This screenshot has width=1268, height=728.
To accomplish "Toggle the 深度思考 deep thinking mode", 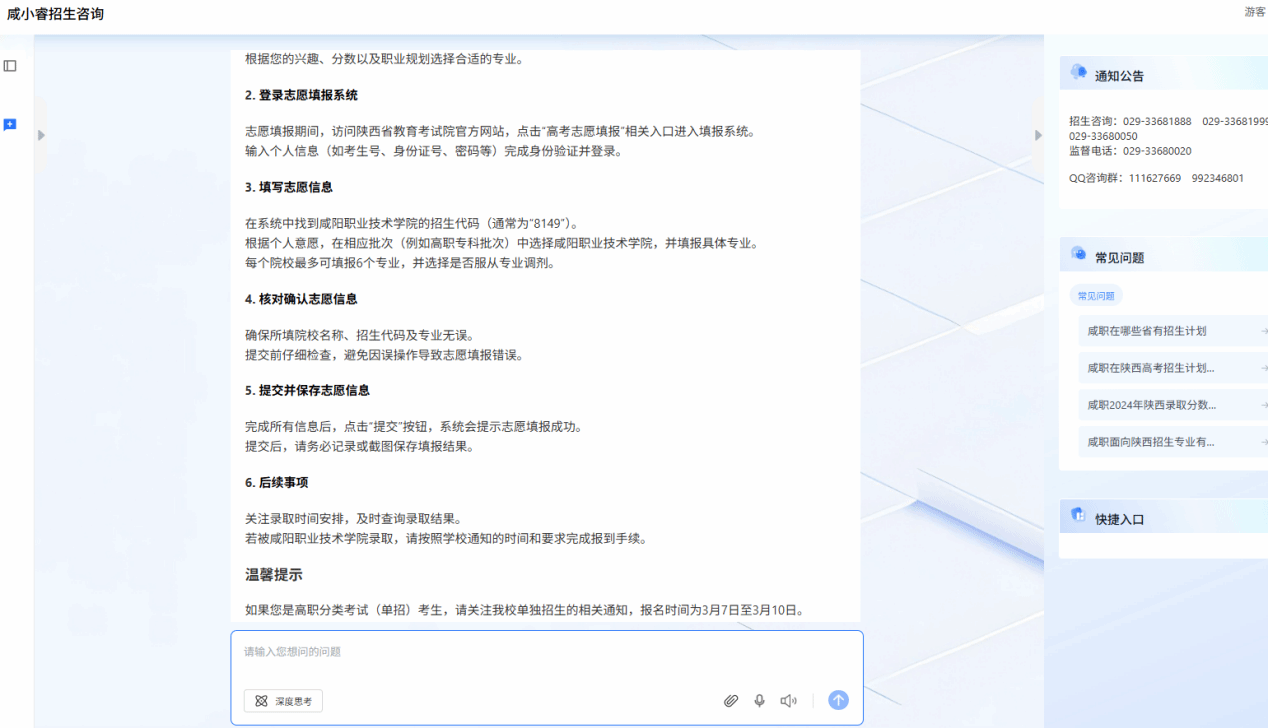I will coord(283,701).
